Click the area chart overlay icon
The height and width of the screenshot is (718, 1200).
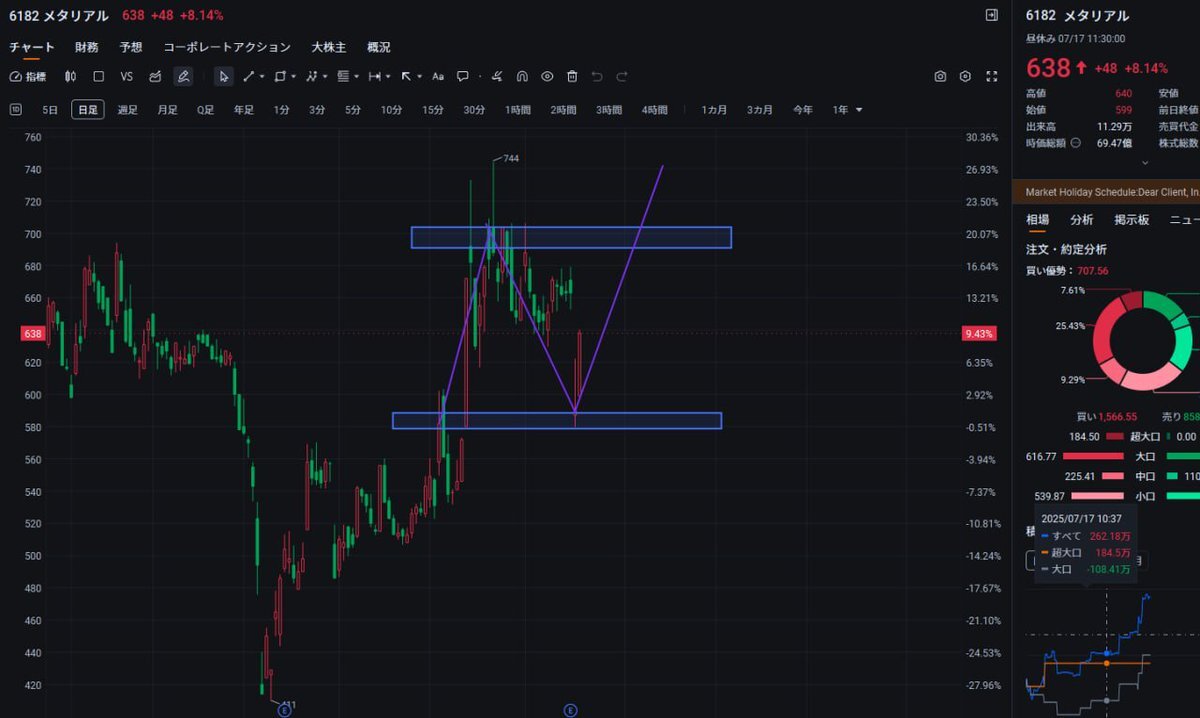[x=155, y=76]
